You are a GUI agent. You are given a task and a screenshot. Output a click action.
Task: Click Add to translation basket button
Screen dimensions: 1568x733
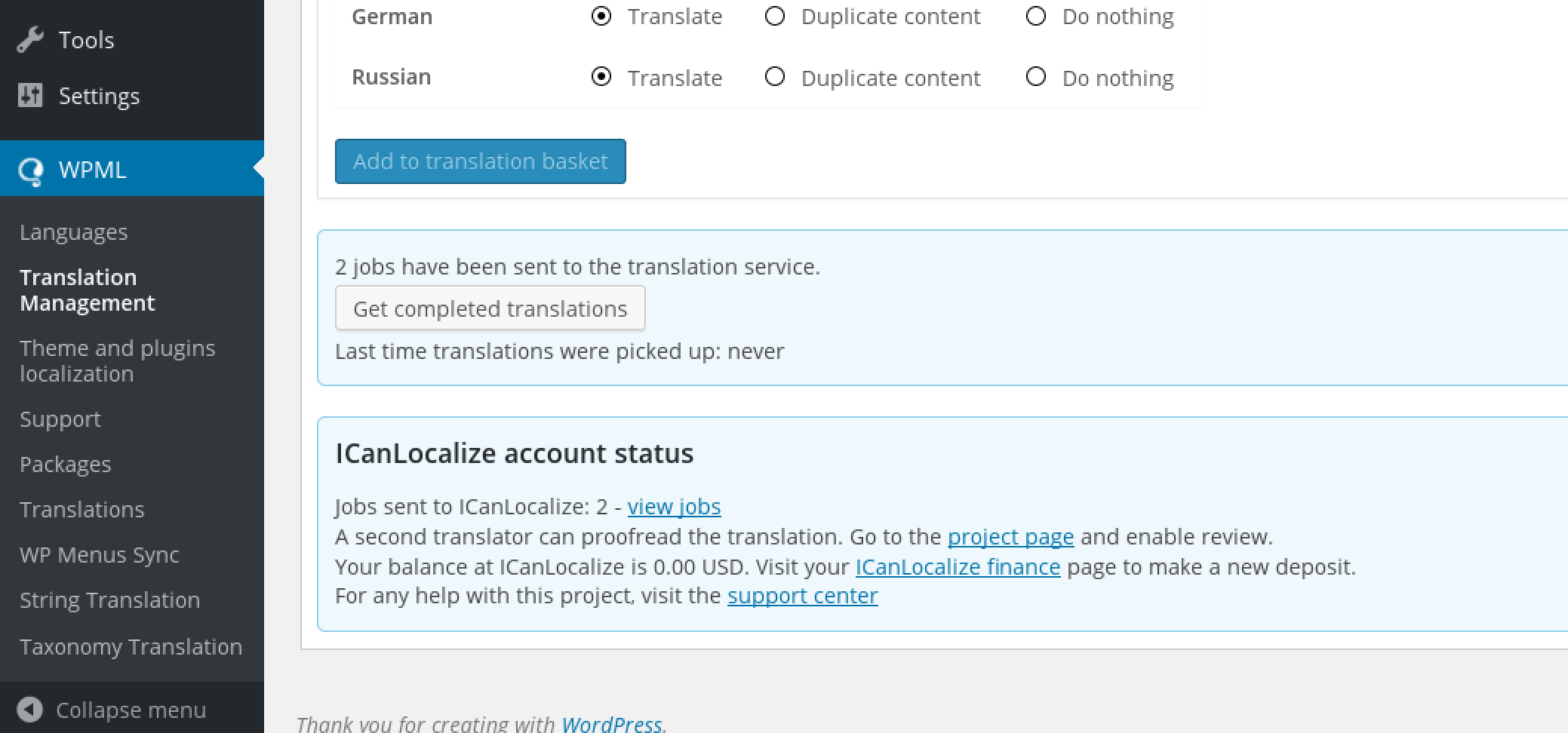pyautogui.click(x=481, y=161)
